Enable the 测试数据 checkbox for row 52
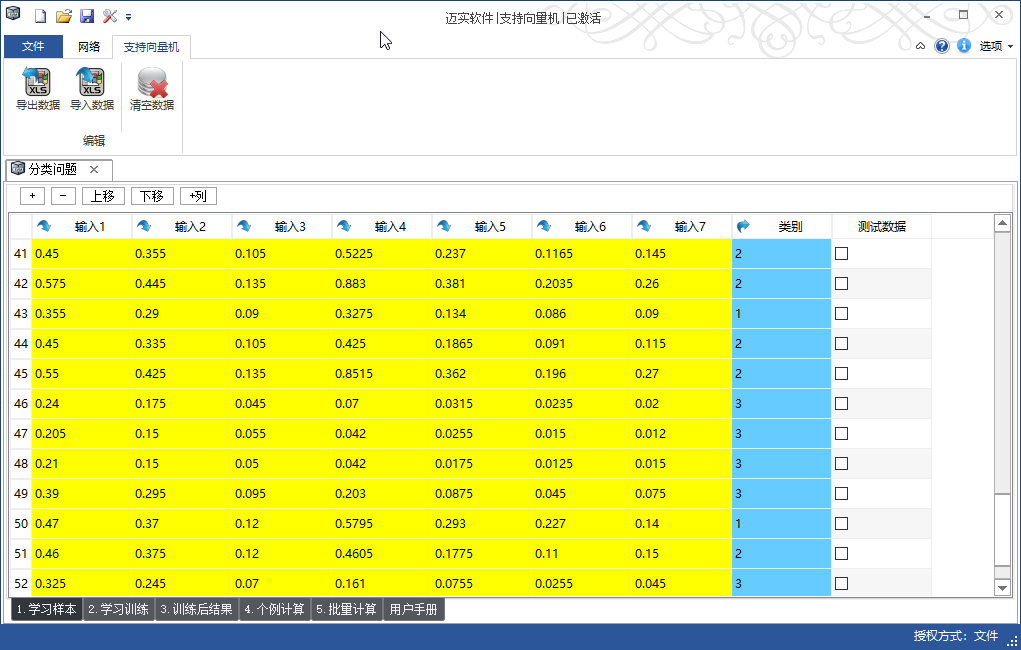 click(x=841, y=584)
